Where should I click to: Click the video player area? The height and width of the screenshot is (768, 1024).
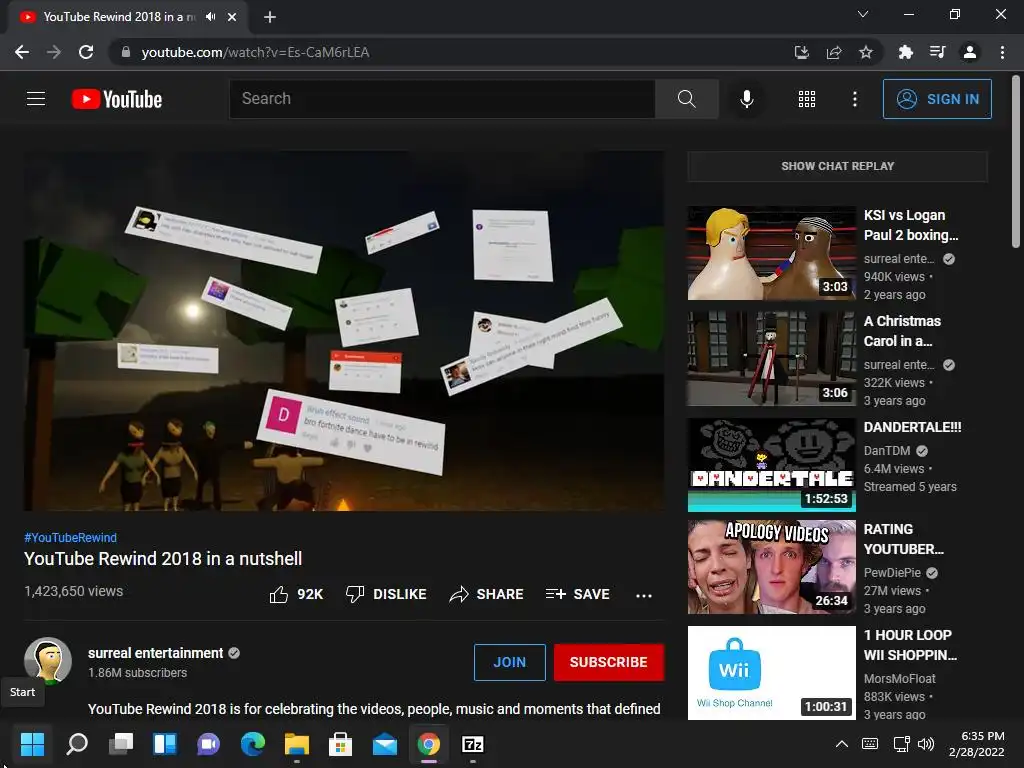tap(344, 331)
